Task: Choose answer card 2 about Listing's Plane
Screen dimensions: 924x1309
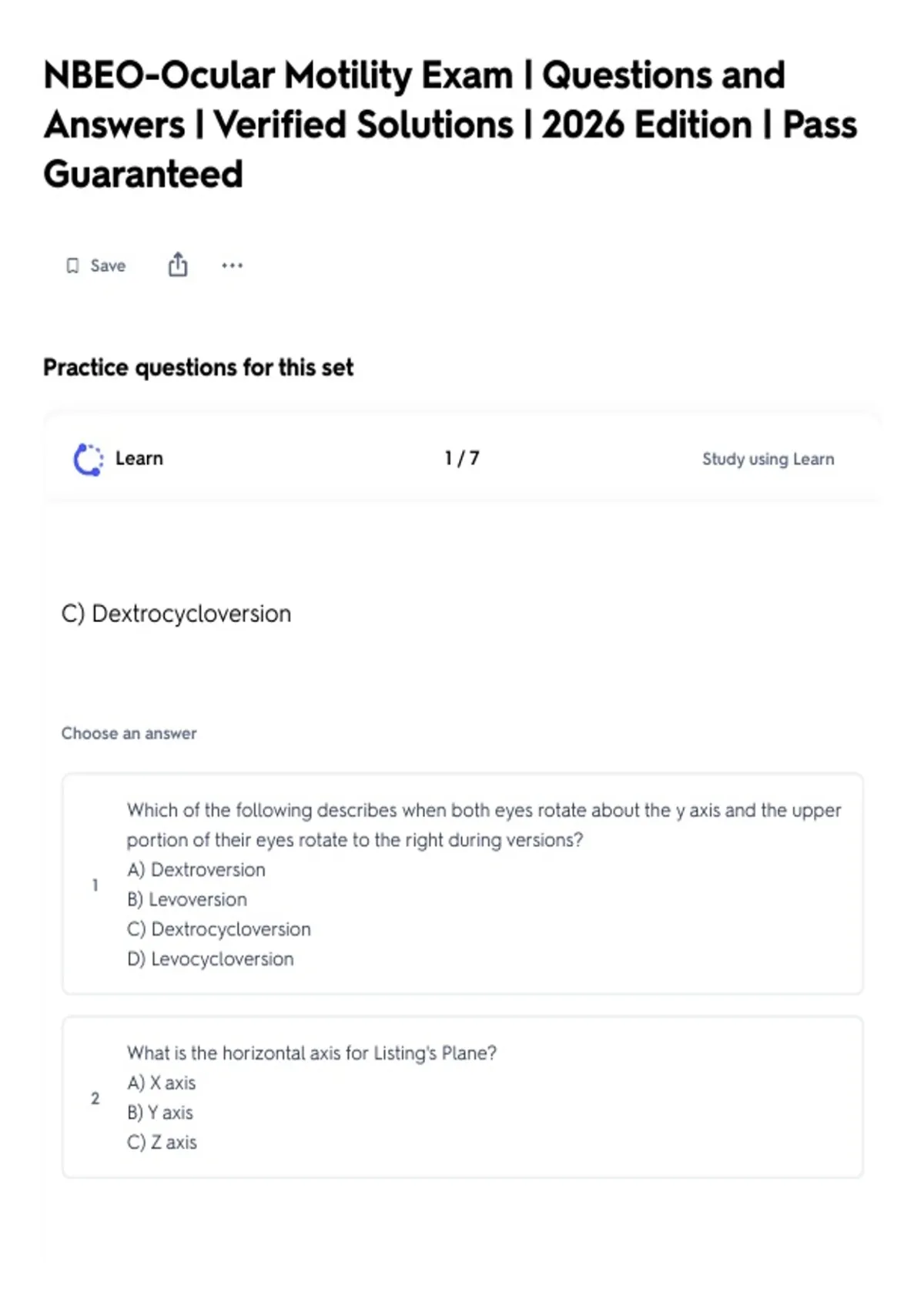Action: point(462,1096)
